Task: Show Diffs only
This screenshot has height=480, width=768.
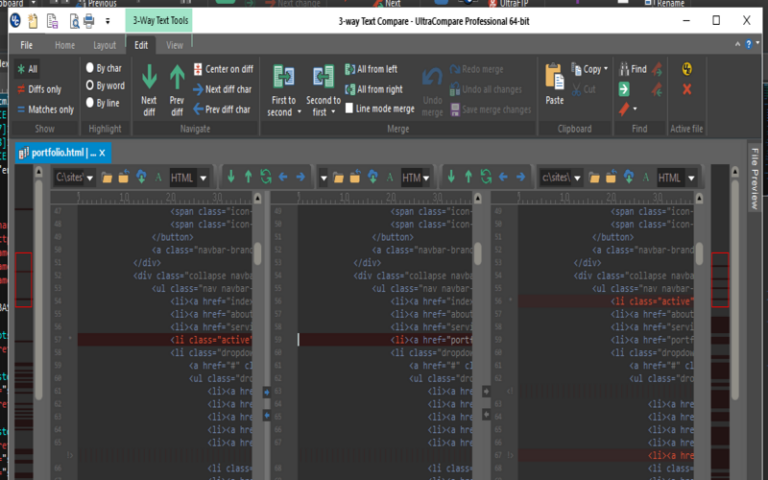Action: (39, 89)
